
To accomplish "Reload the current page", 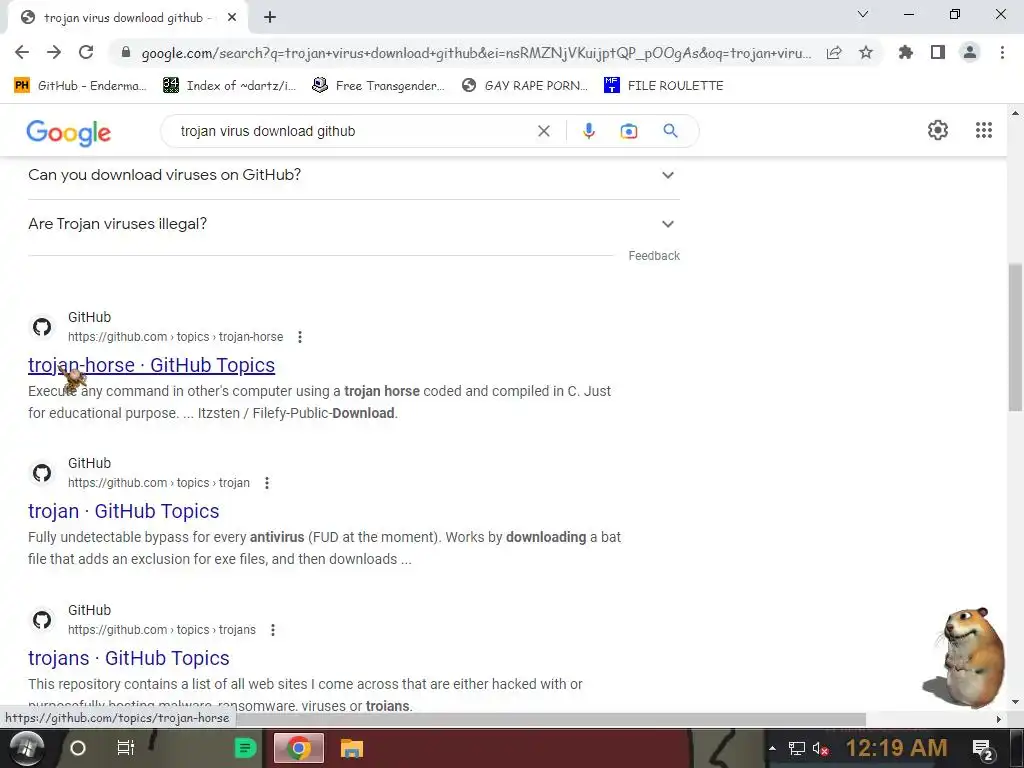I will 86,53.
